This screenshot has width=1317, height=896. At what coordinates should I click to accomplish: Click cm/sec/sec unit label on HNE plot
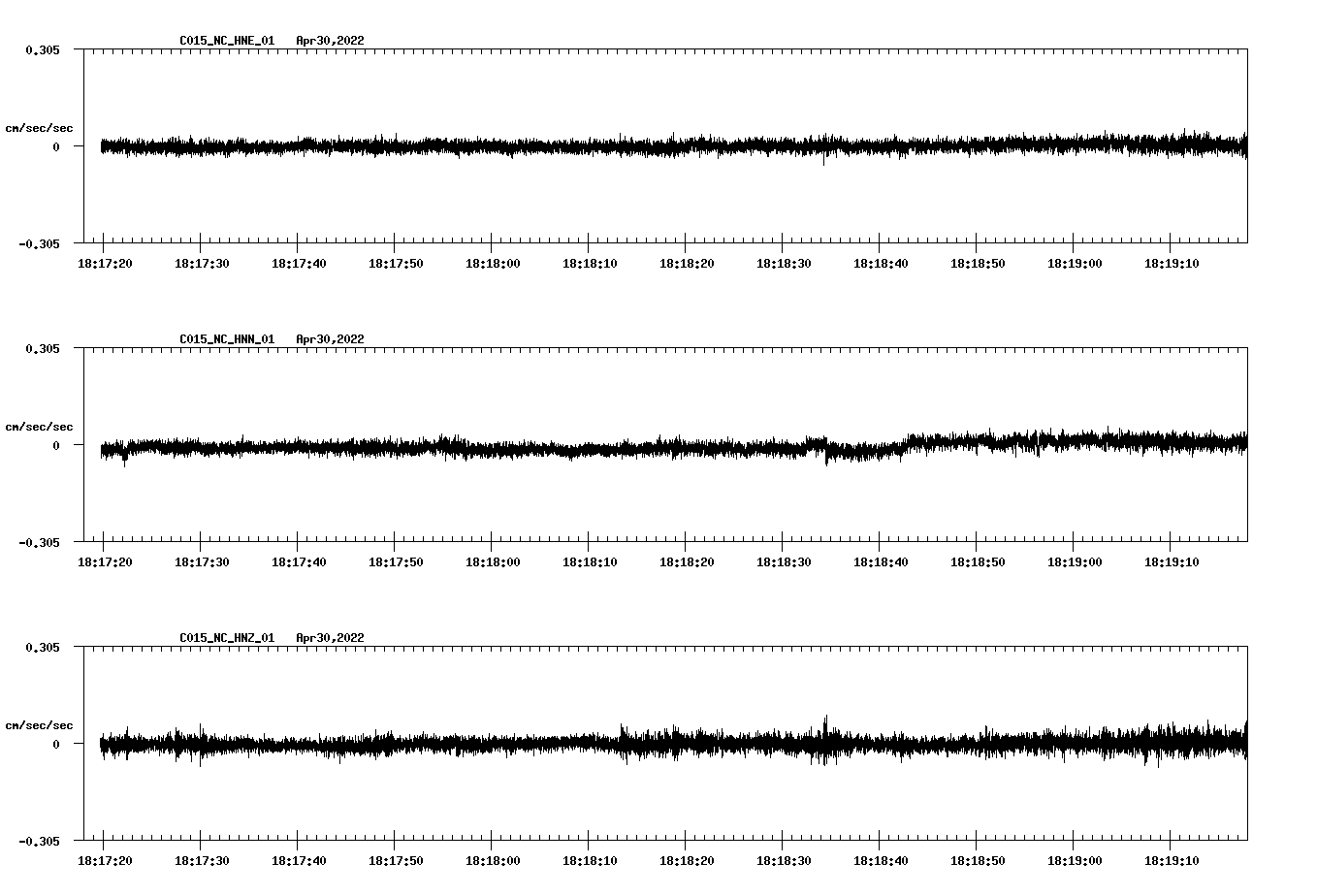(39, 128)
